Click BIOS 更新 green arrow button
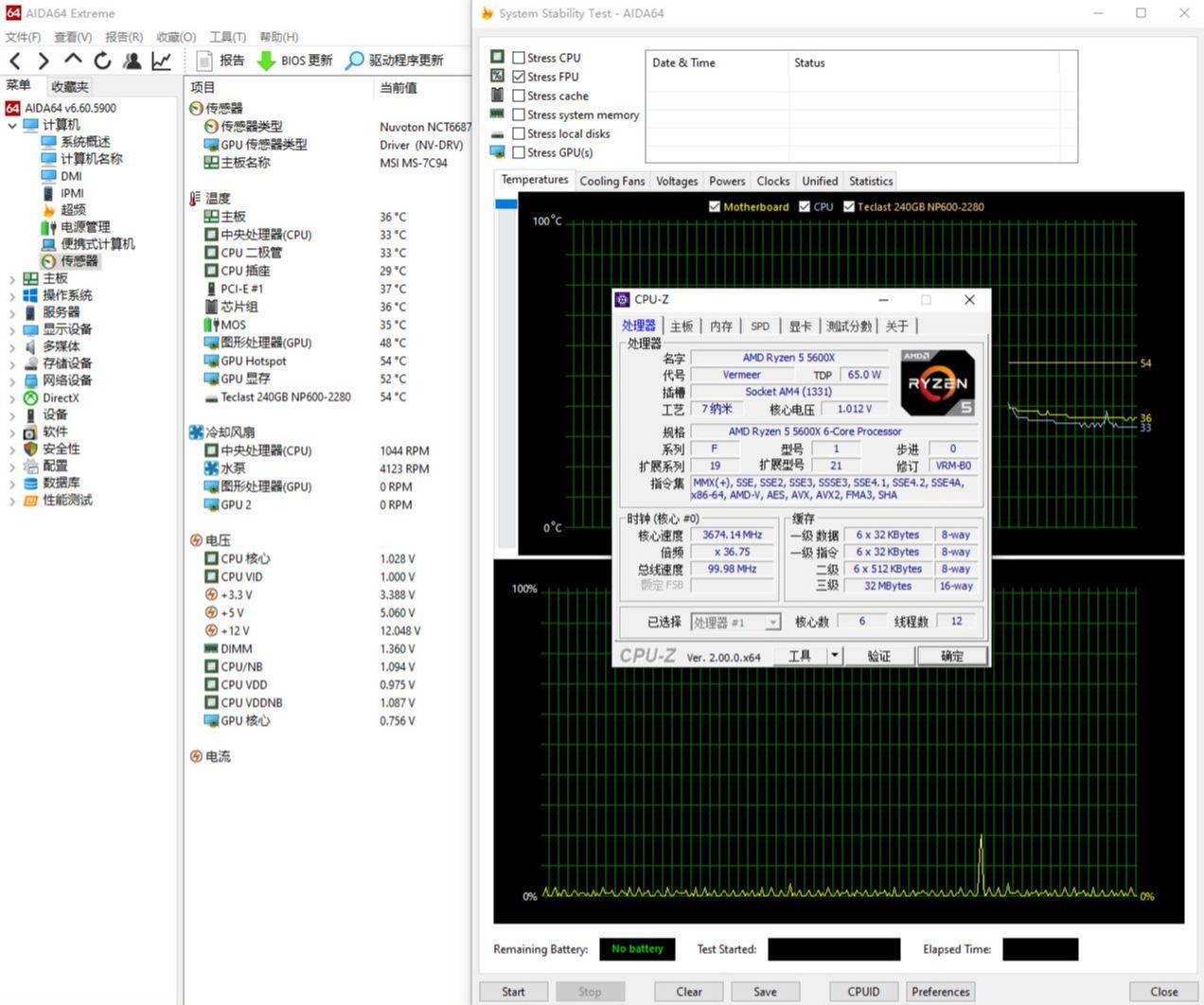1204x1005 pixels. tap(294, 61)
